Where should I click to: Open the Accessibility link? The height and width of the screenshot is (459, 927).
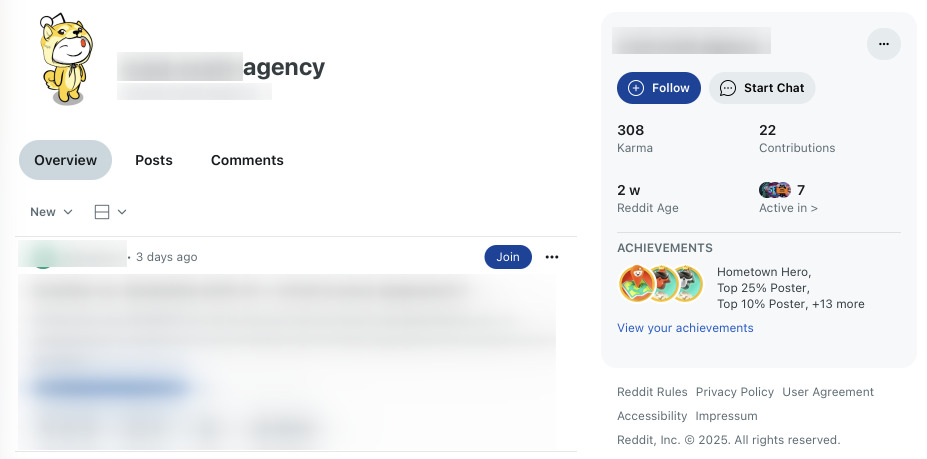pos(652,416)
